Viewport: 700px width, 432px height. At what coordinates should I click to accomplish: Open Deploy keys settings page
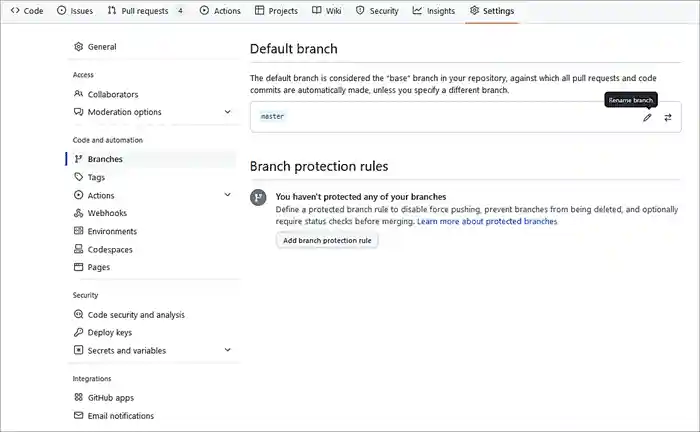point(109,332)
